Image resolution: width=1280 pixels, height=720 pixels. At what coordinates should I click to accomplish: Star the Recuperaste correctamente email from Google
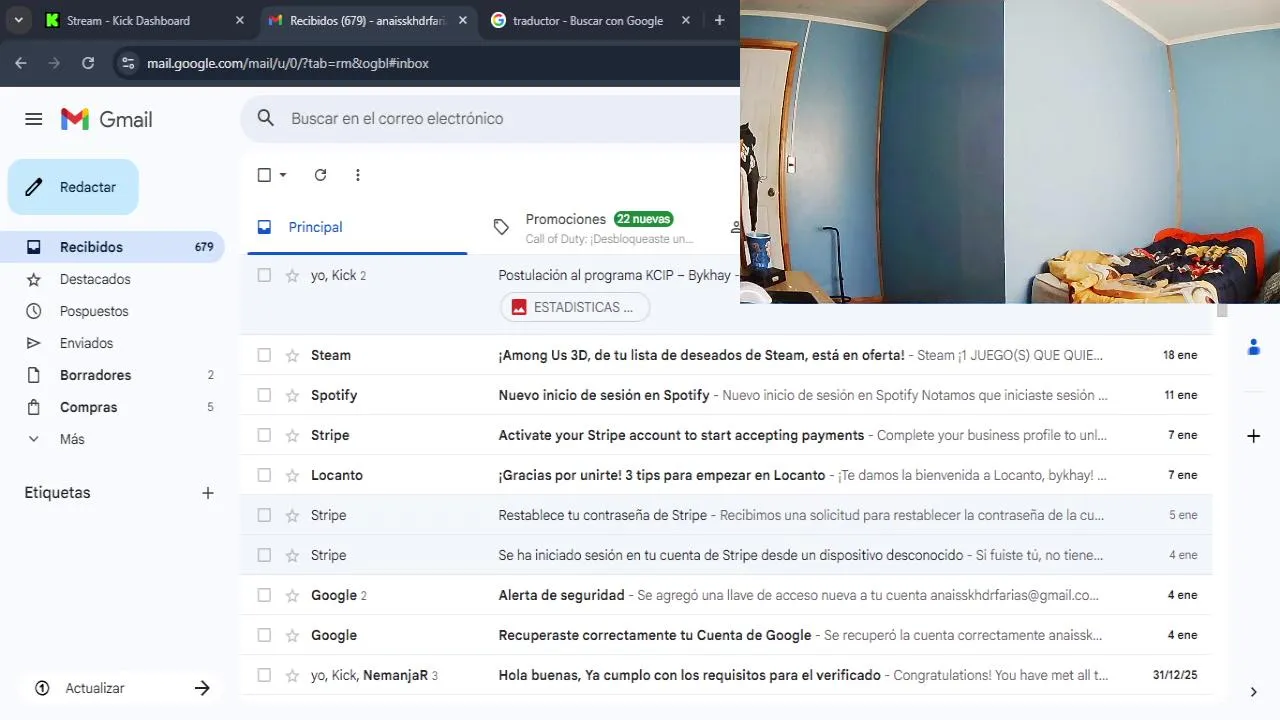click(292, 635)
